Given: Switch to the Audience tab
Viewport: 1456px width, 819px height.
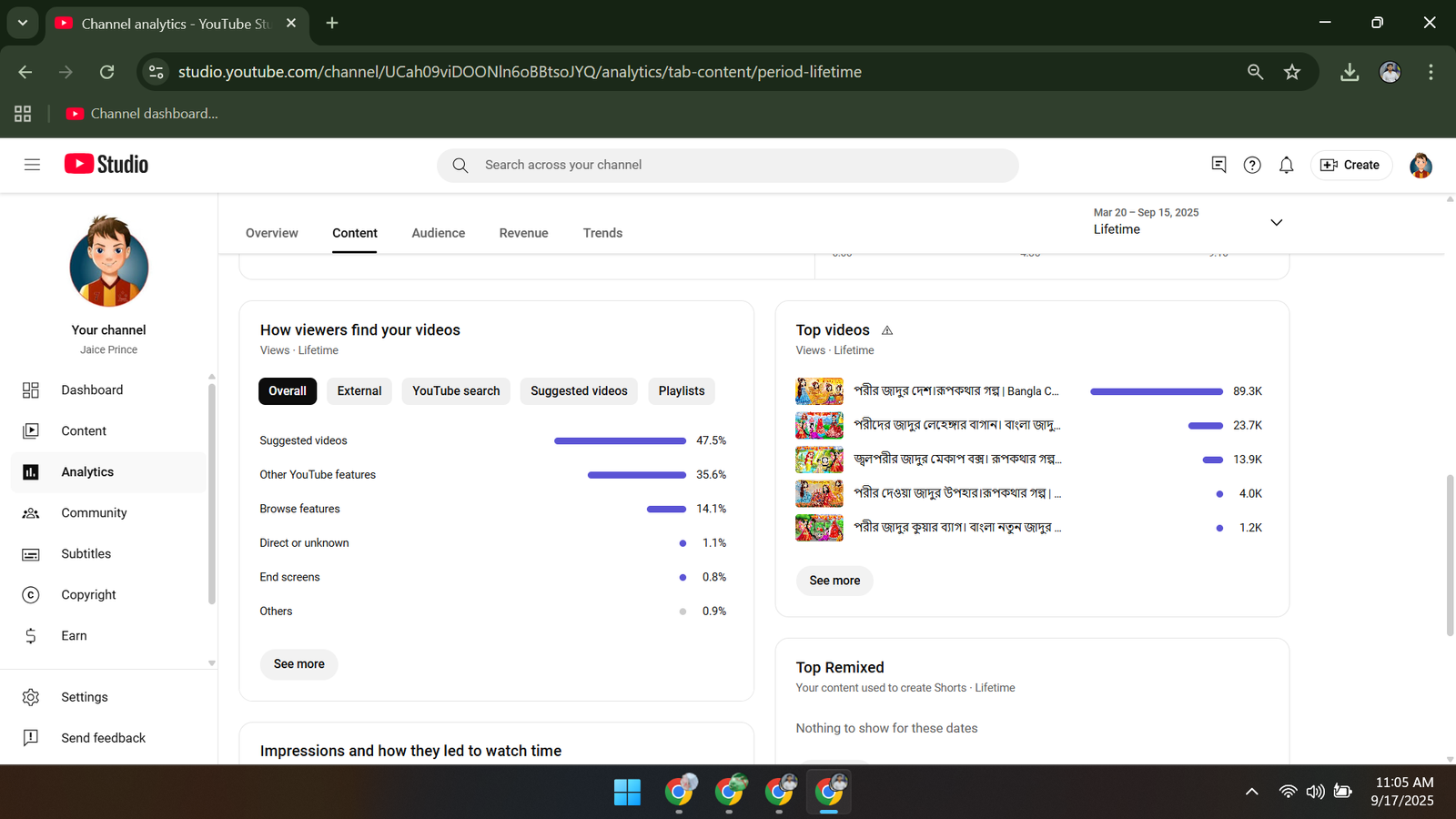Looking at the screenshot, I should coord(438,233).
